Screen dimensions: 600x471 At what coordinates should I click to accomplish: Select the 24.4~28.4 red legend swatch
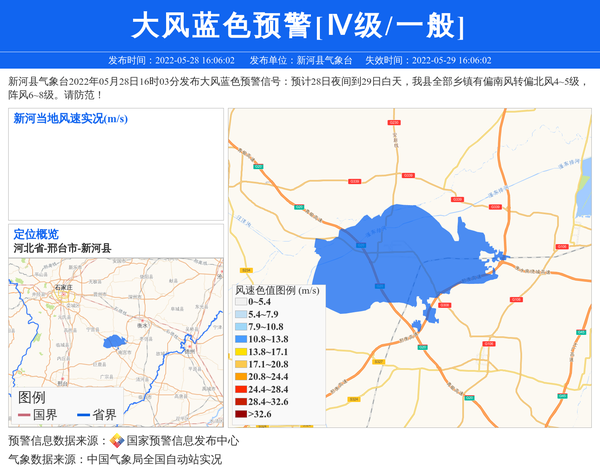pos(240,389)
